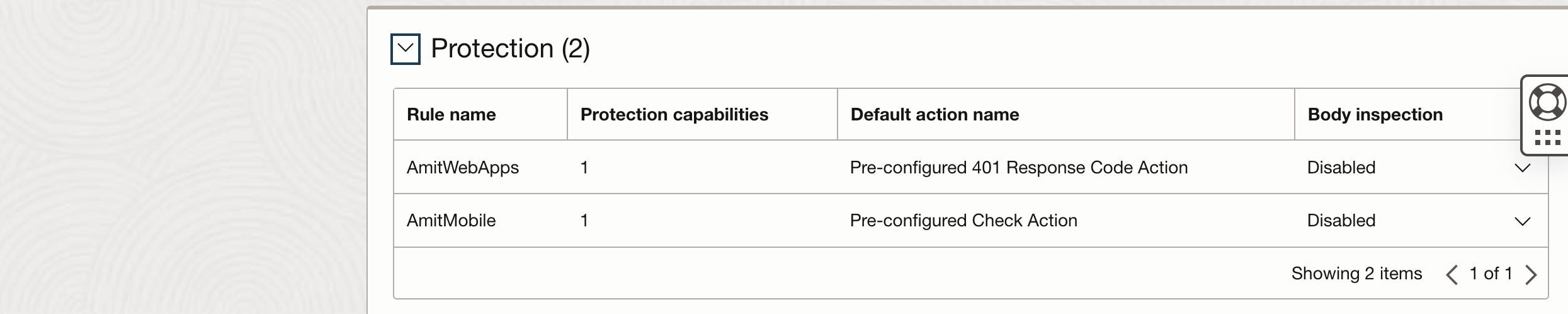The width and height of the screenshot is (1568, 314).
Task: Click the 1 of 1 page indicator
Action: pos(1491,274)
